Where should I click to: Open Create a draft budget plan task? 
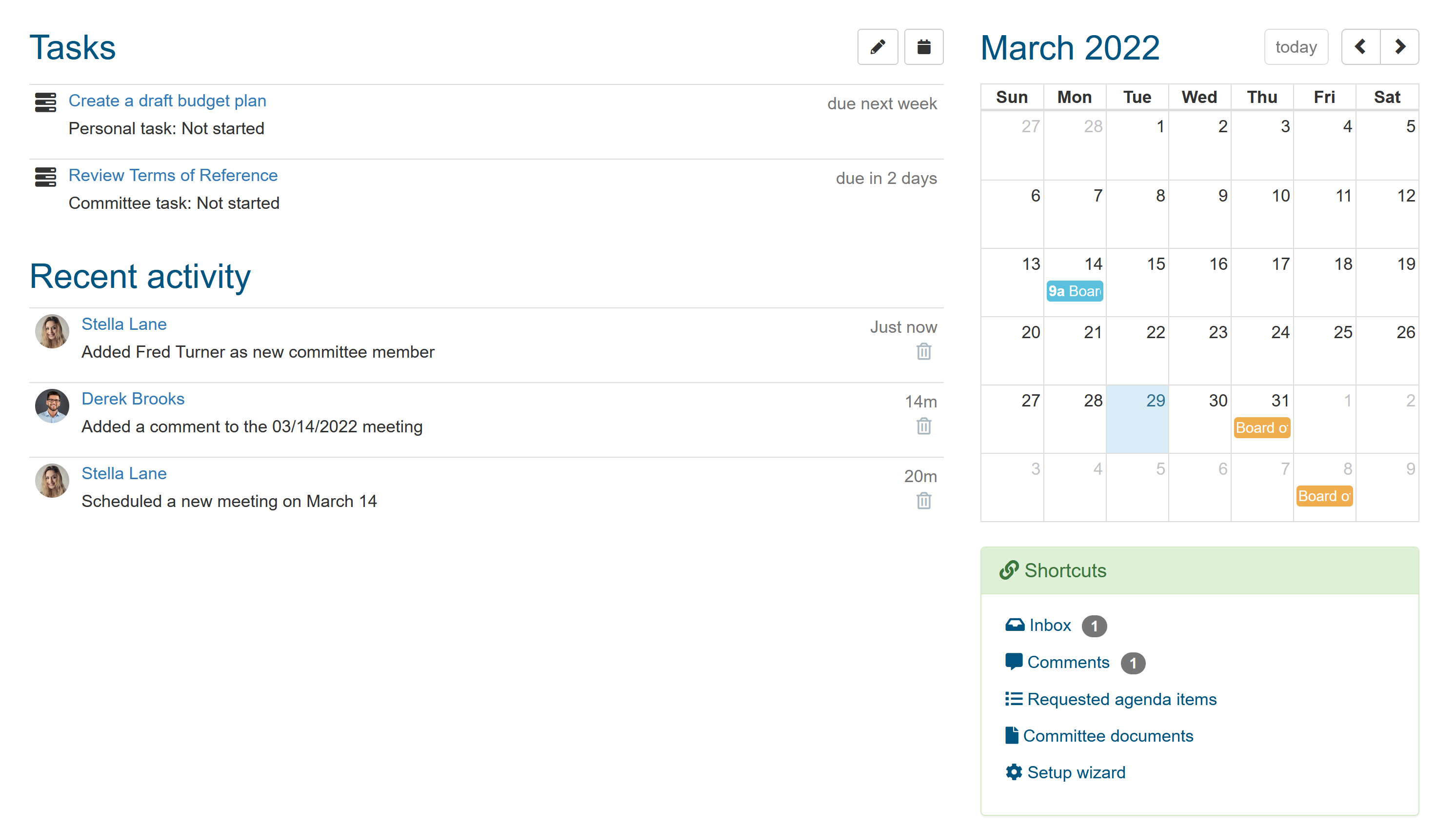167,101
